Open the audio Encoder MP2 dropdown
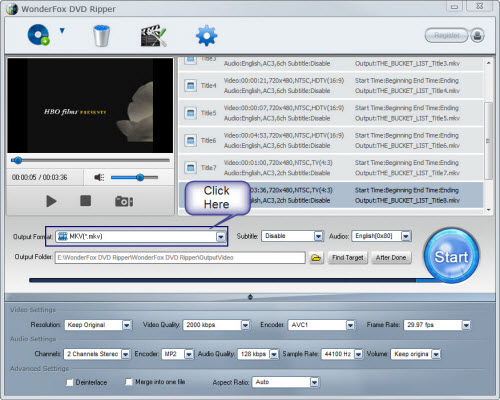Screen dimensions: 500x400 pyautogui.click(x=189, y=354)
